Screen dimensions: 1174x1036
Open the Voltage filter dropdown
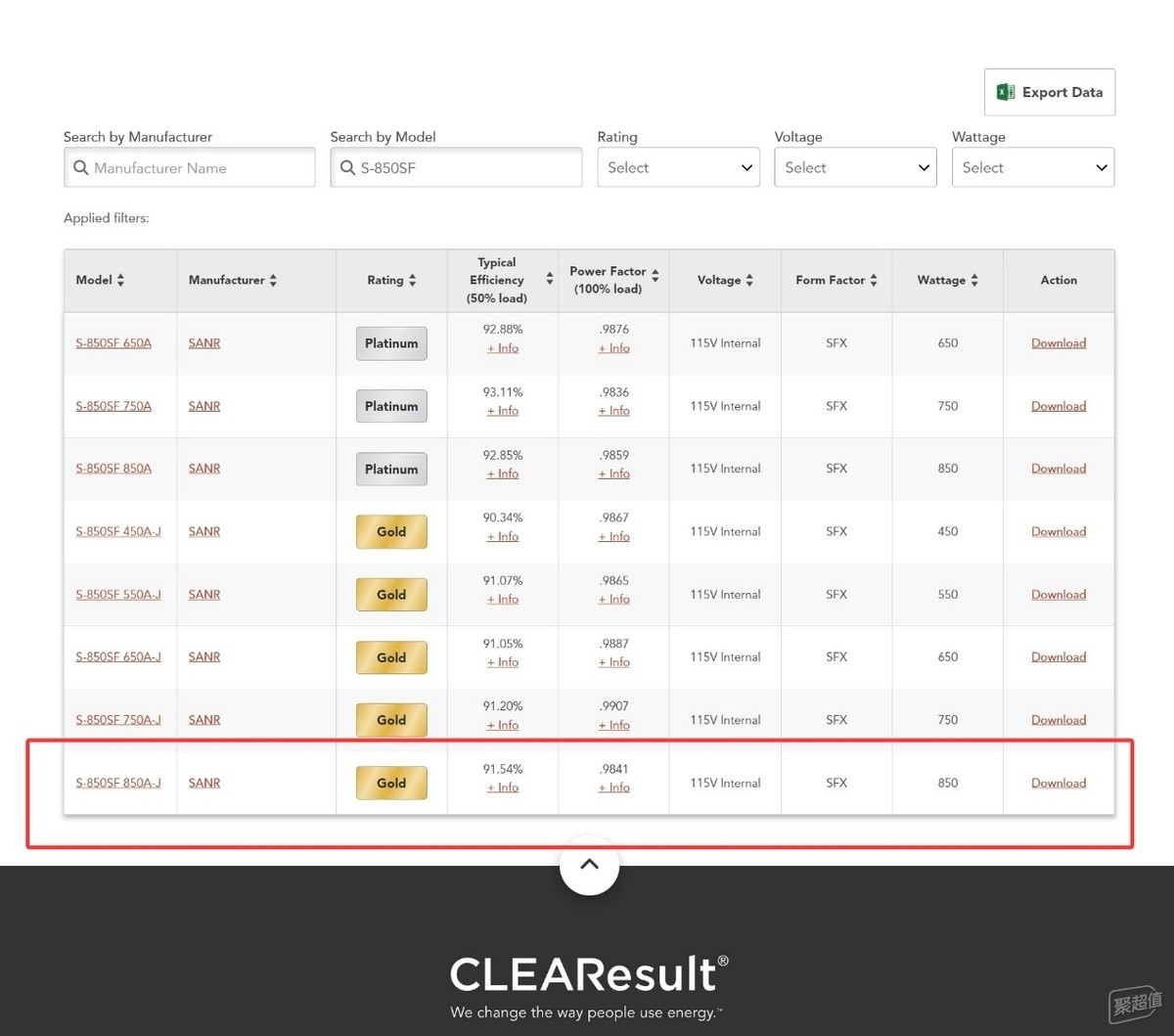pos(855,167)
